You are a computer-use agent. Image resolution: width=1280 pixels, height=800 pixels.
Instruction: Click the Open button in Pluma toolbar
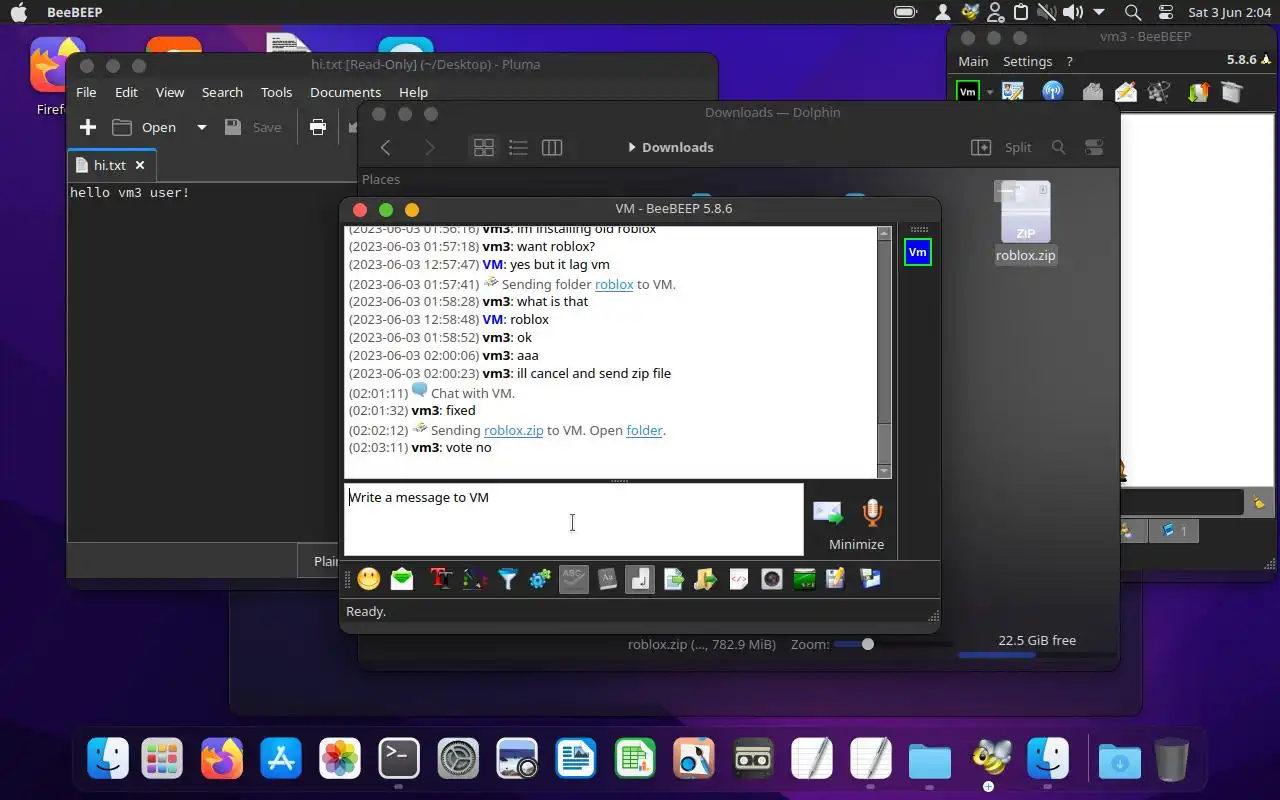point(145,127)
